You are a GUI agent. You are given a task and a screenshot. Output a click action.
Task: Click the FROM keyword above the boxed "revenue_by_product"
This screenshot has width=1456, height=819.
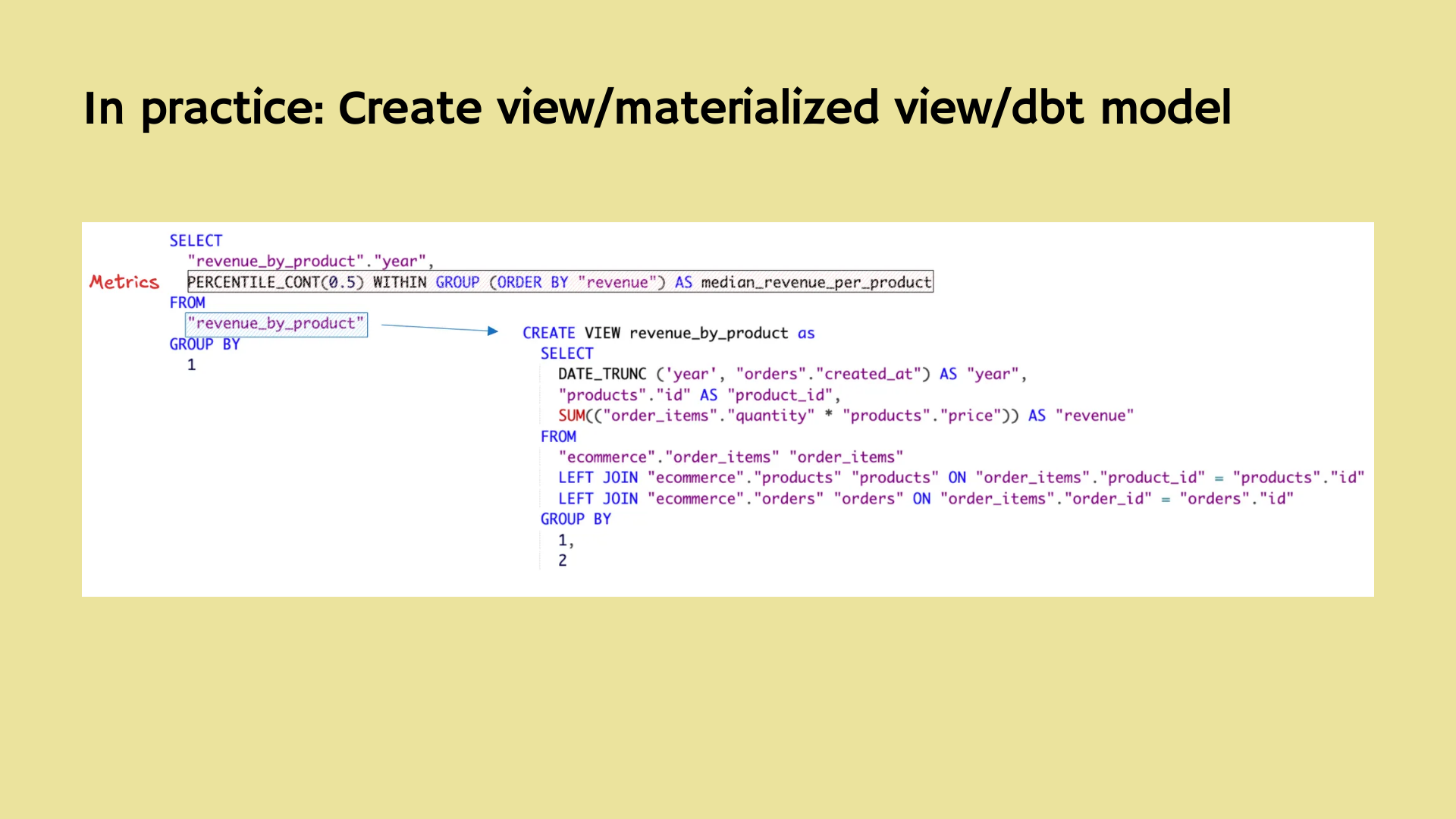187,303
